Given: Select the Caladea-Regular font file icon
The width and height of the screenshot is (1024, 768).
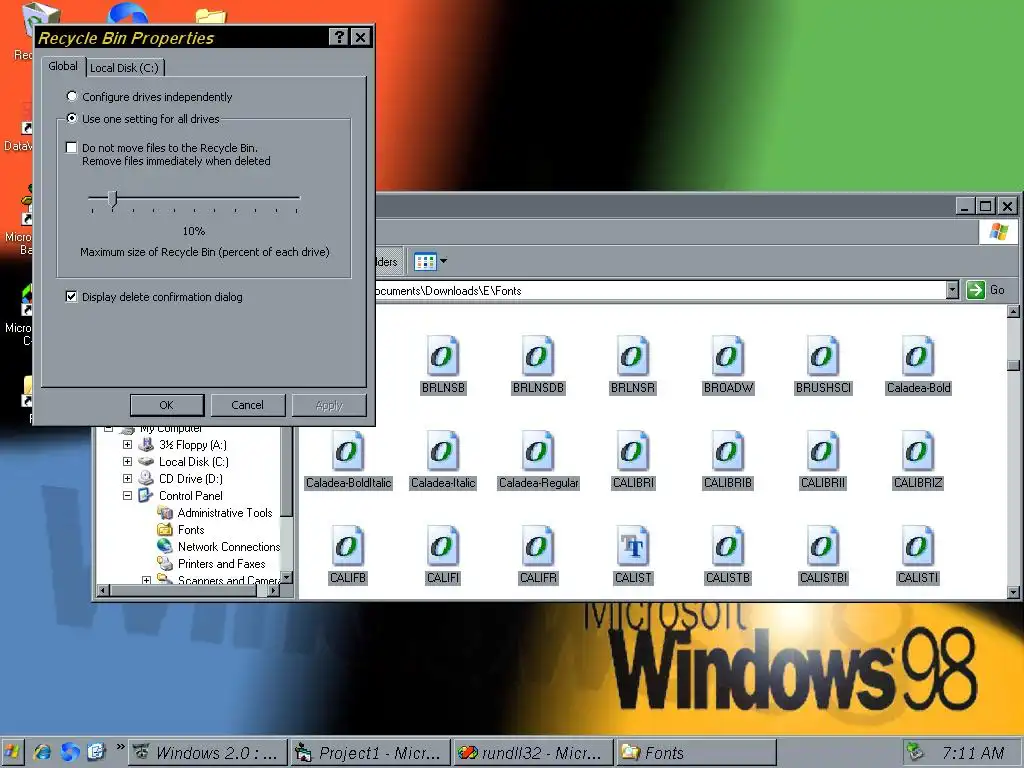Looking at the screenshot, I should [538, 451].
